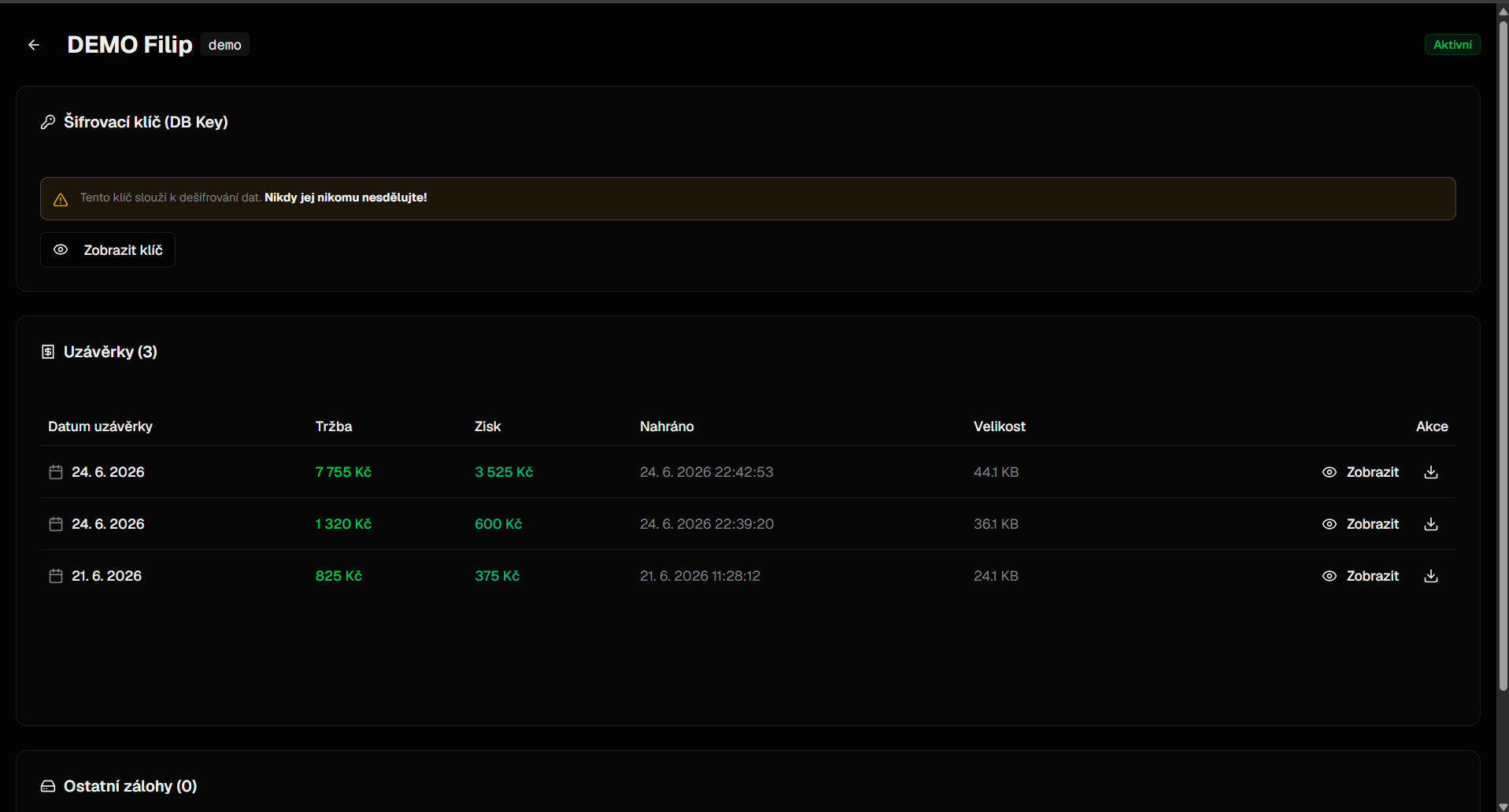Click the Velikost column header
Image resolution: width=1509 pixels, height=812 pixels.
[1000, 426]
